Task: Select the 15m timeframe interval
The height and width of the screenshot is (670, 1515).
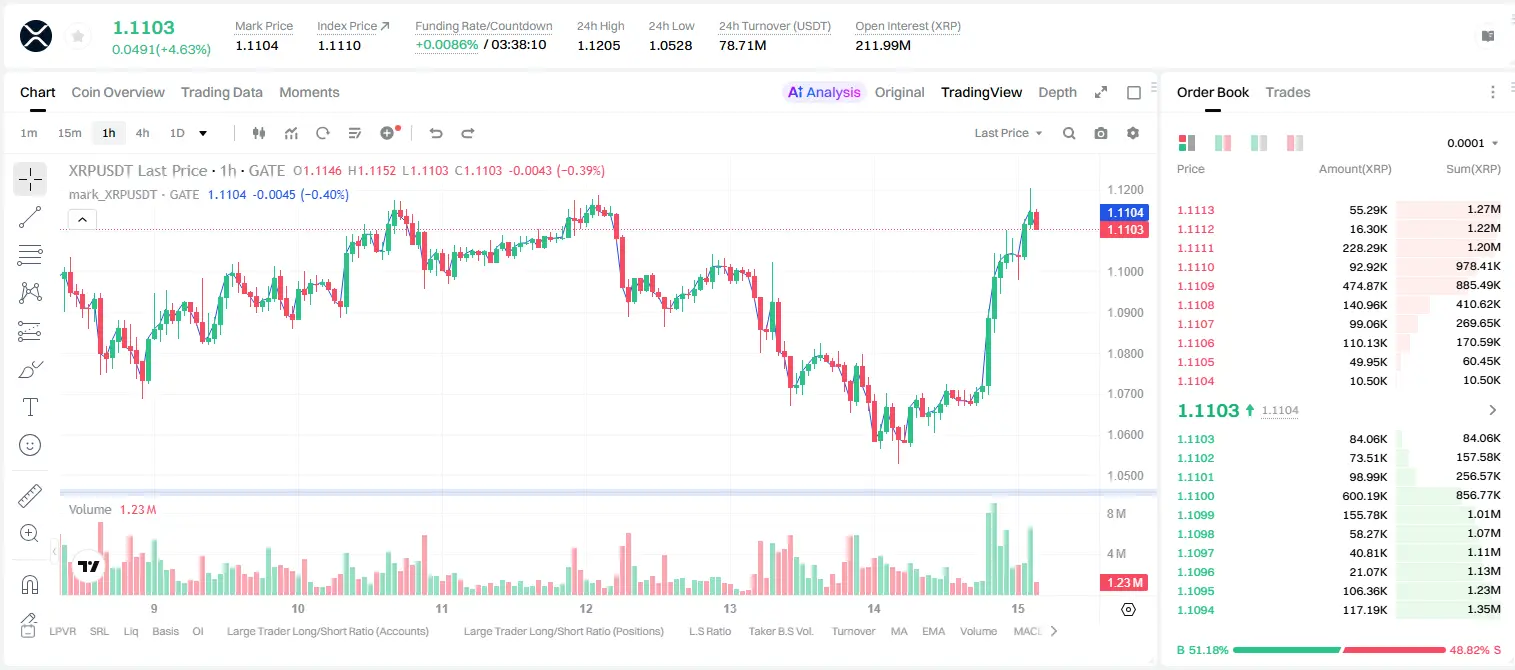Action: [x=69, y=133]
